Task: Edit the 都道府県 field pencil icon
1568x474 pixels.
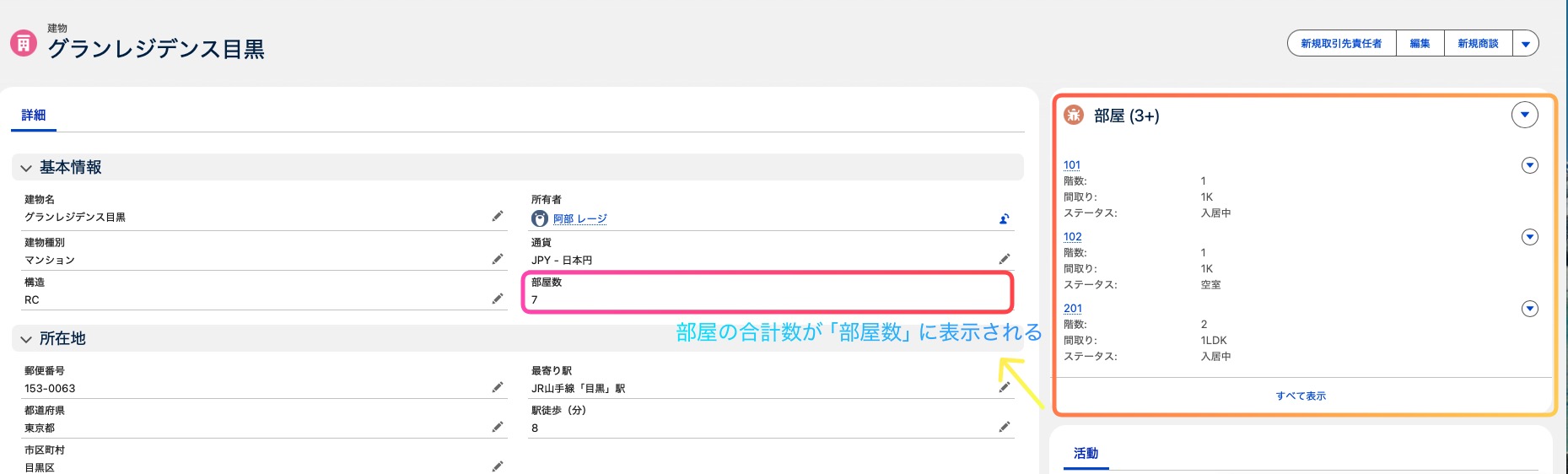Action: point(498,427)
